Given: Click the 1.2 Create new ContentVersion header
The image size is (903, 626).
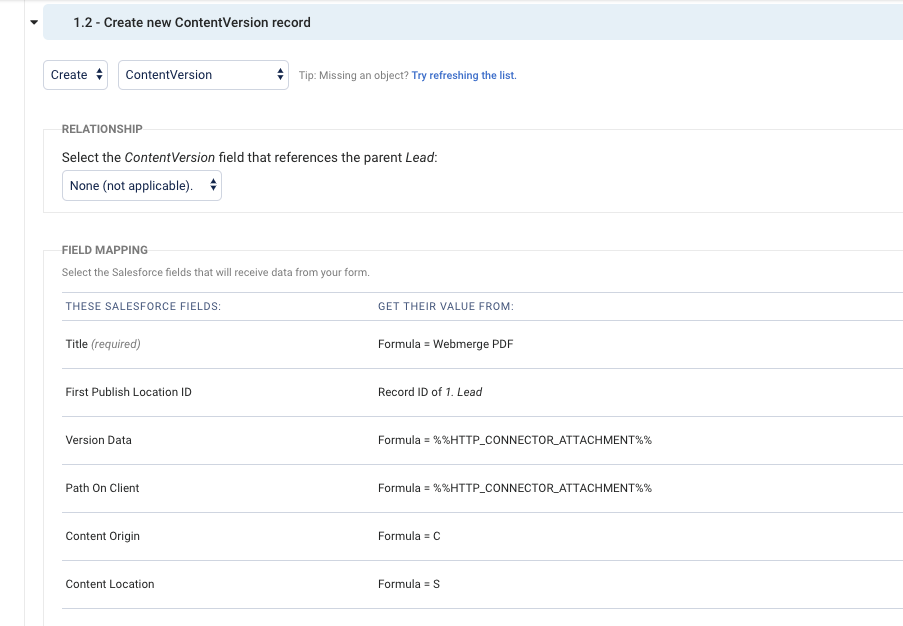Looking at the screenshot, I should (x=192, y=22).
